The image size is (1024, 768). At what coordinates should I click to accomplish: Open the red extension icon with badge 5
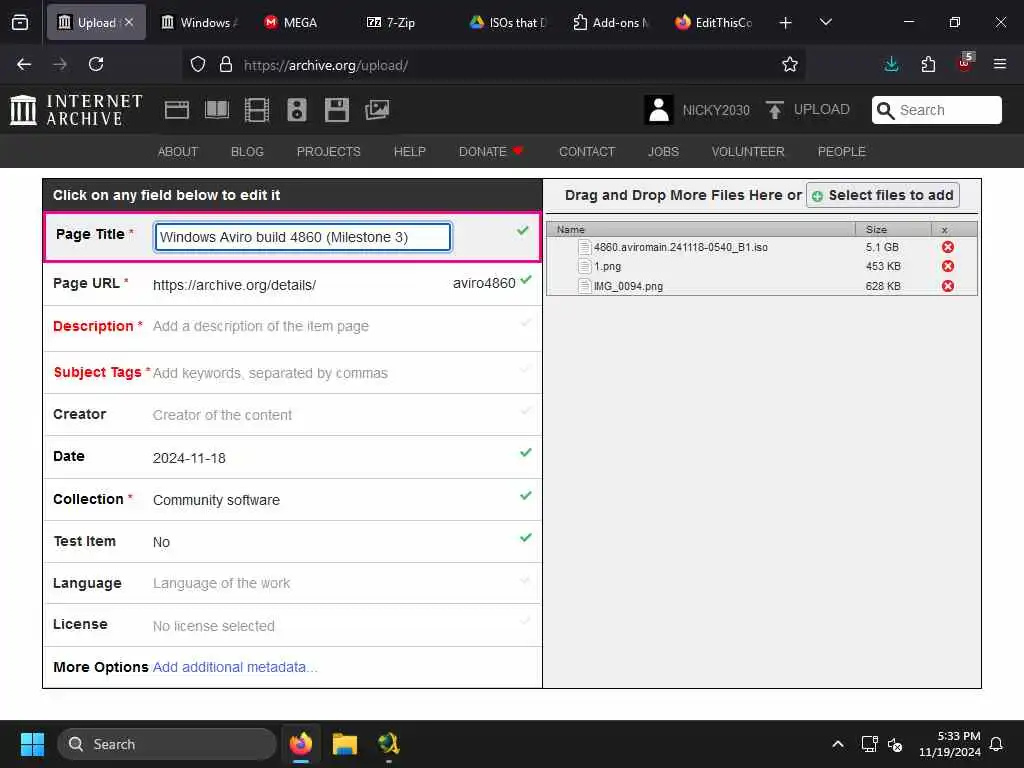tap(965, 63)
